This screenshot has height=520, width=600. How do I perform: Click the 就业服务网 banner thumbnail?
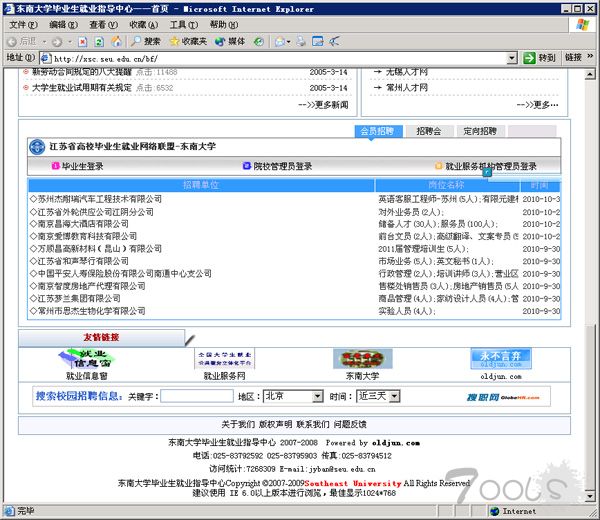click(224, 359)
